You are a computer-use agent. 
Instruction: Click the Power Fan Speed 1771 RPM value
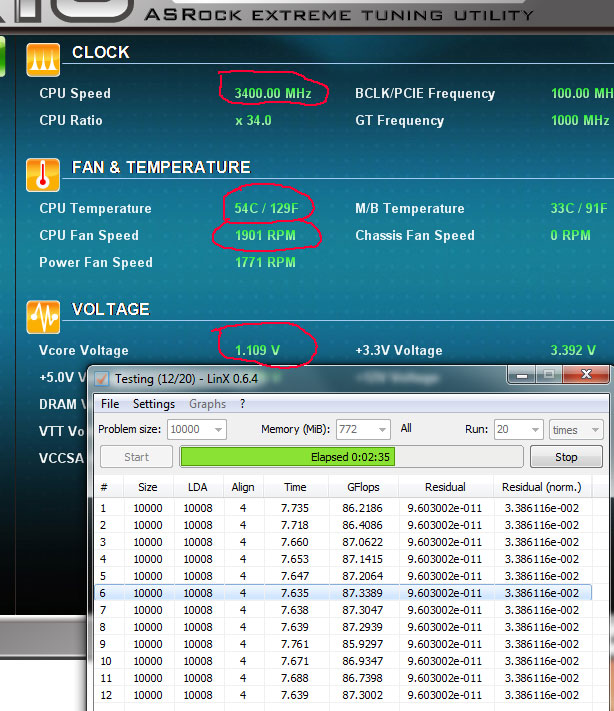point(265,262)
